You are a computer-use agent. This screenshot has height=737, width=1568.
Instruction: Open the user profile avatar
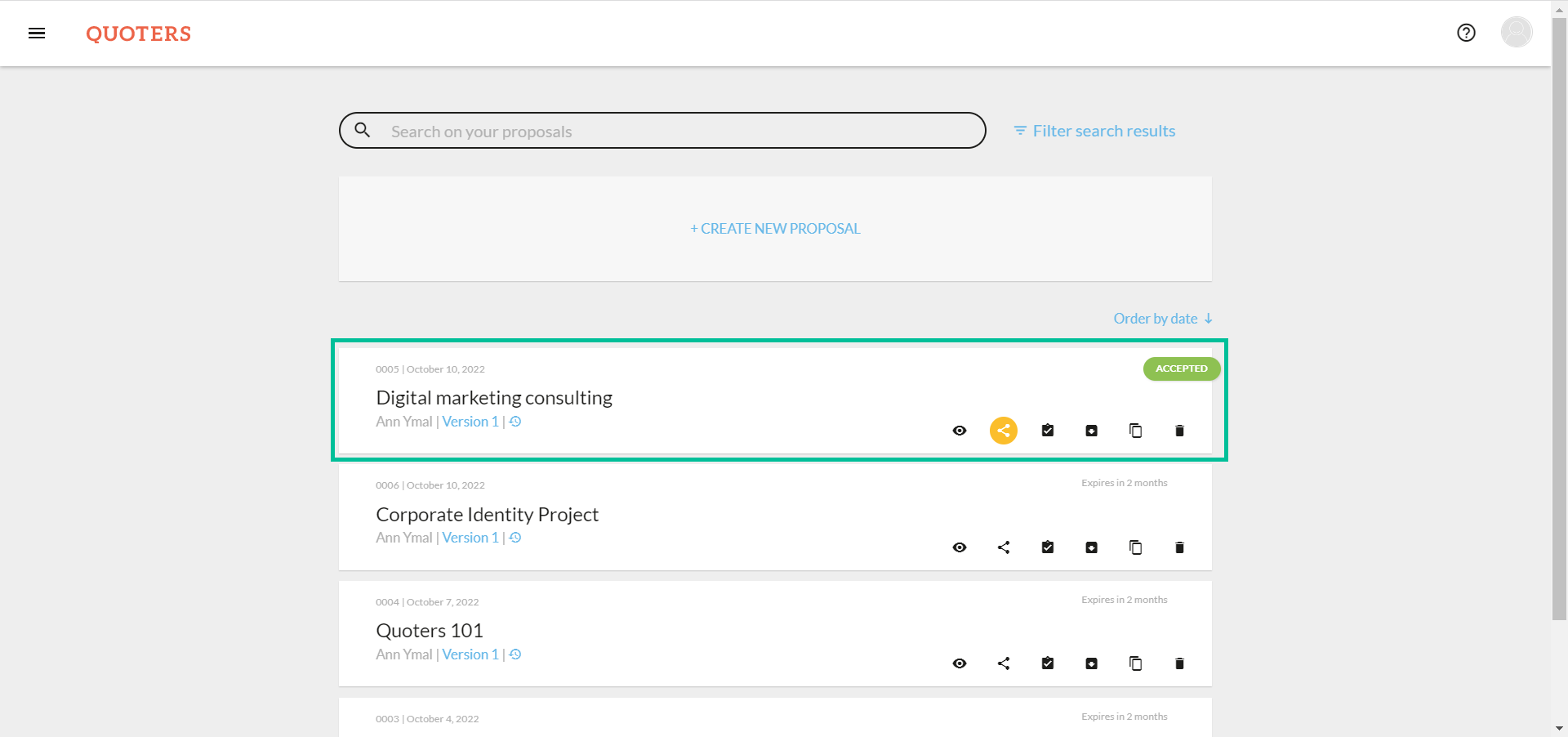click(1517, 33)
